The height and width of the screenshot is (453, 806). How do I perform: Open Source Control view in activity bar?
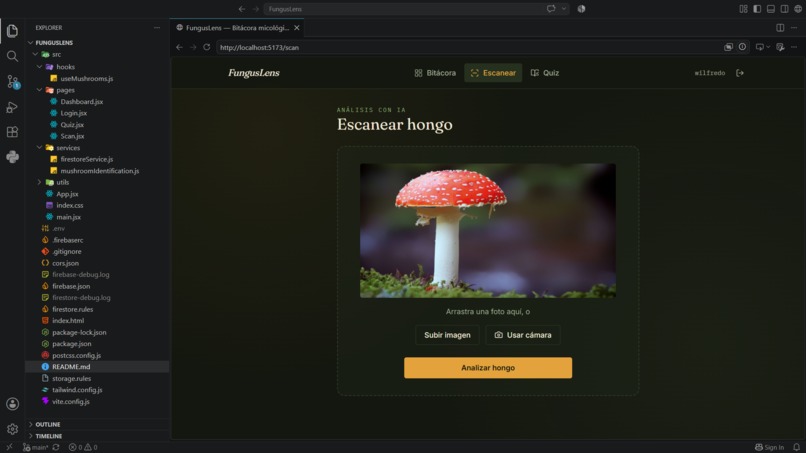12,81
